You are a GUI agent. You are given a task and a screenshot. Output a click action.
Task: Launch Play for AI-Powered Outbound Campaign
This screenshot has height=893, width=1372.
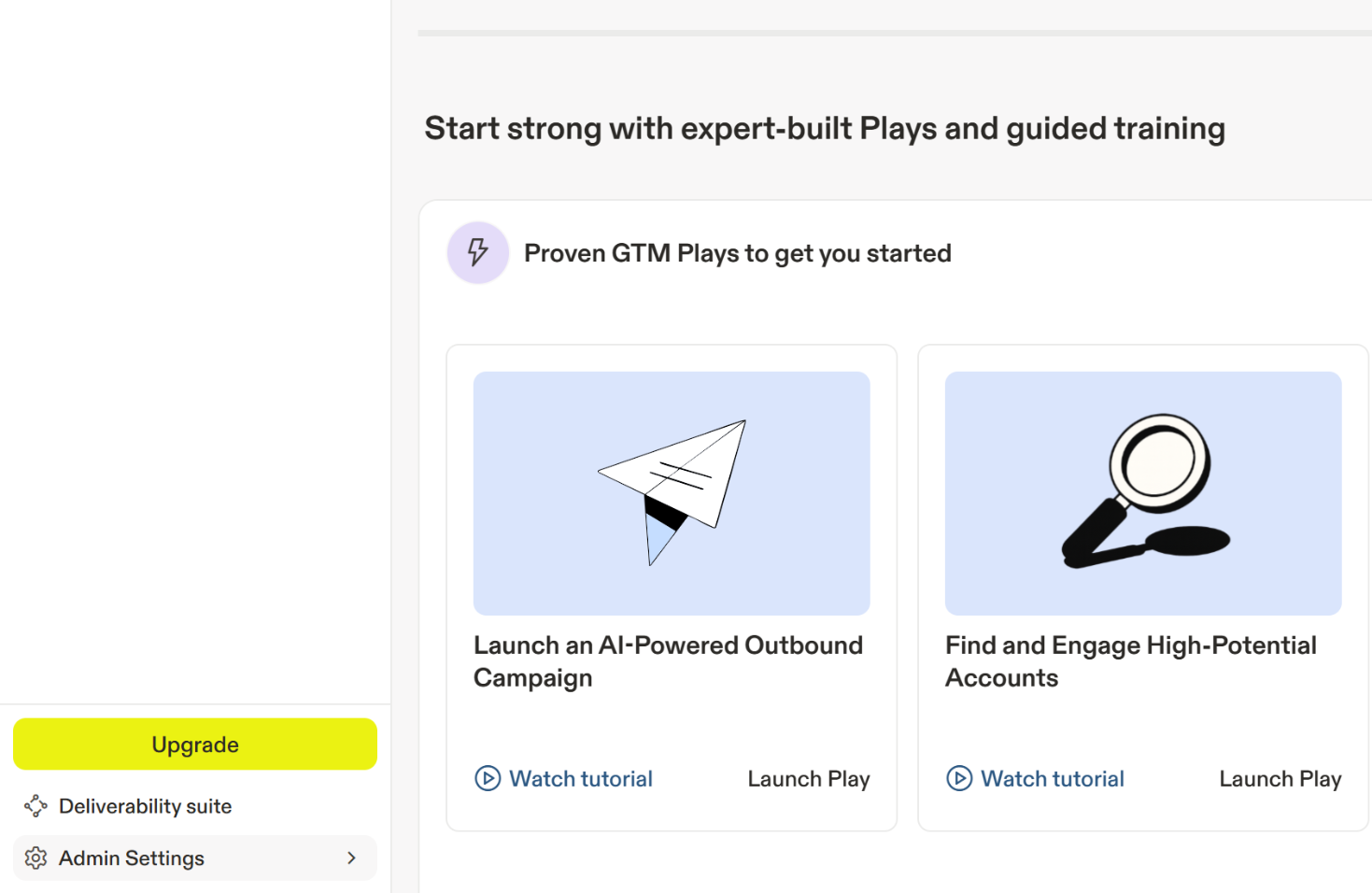coord(809,779)
